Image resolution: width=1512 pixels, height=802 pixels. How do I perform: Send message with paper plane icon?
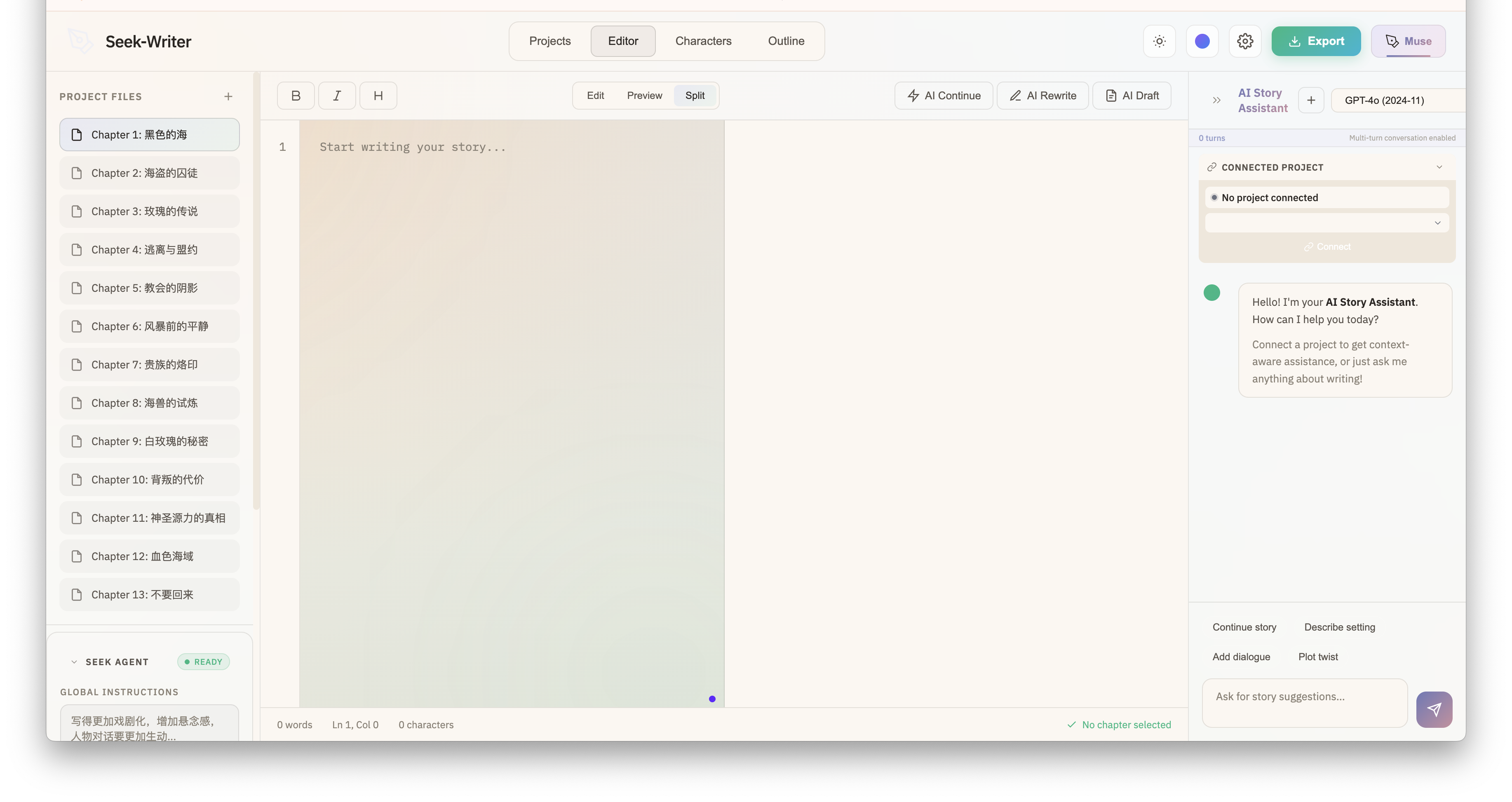(x=1434, y=709)
